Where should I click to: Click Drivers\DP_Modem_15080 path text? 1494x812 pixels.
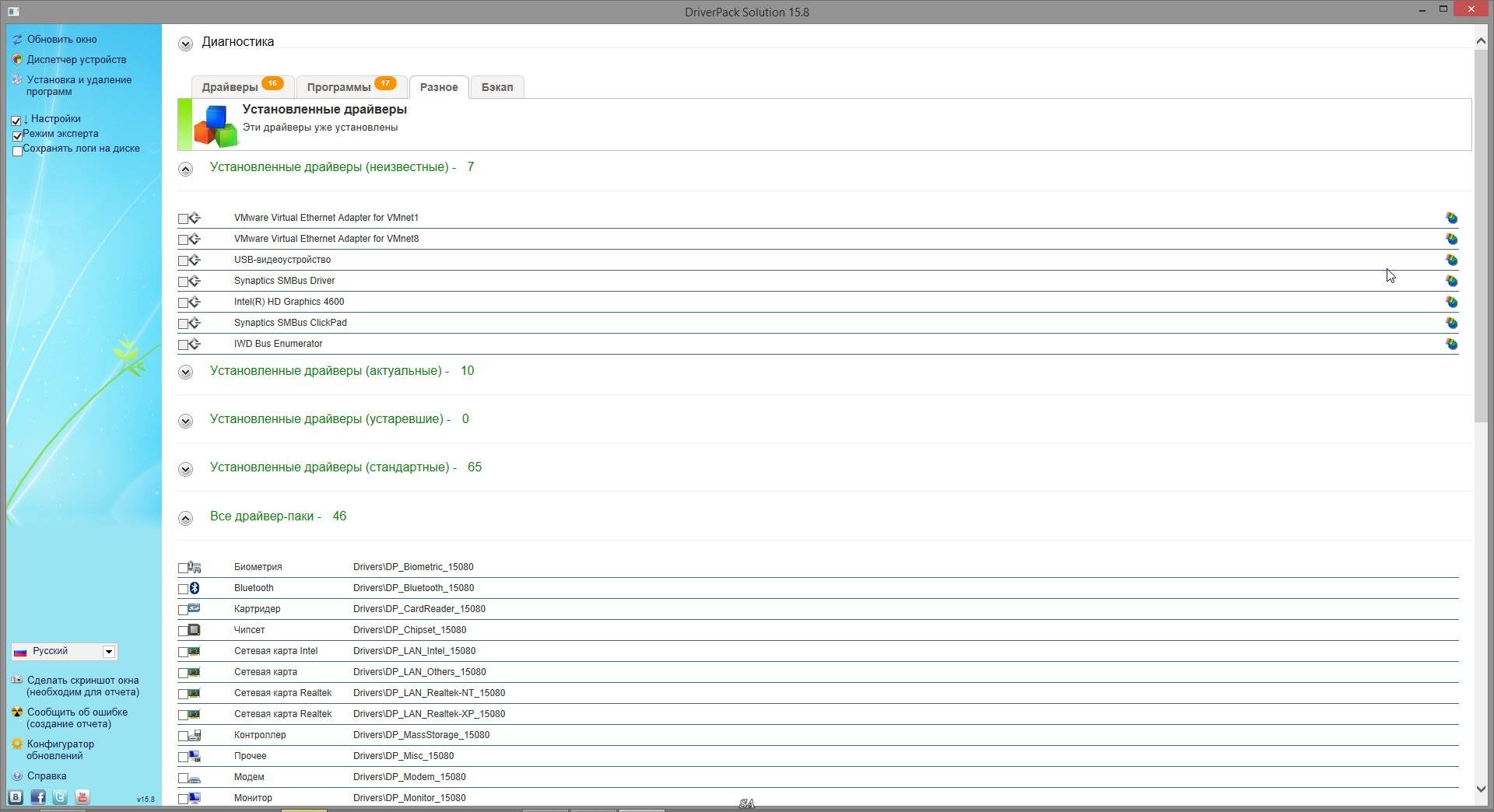point(409,777)
